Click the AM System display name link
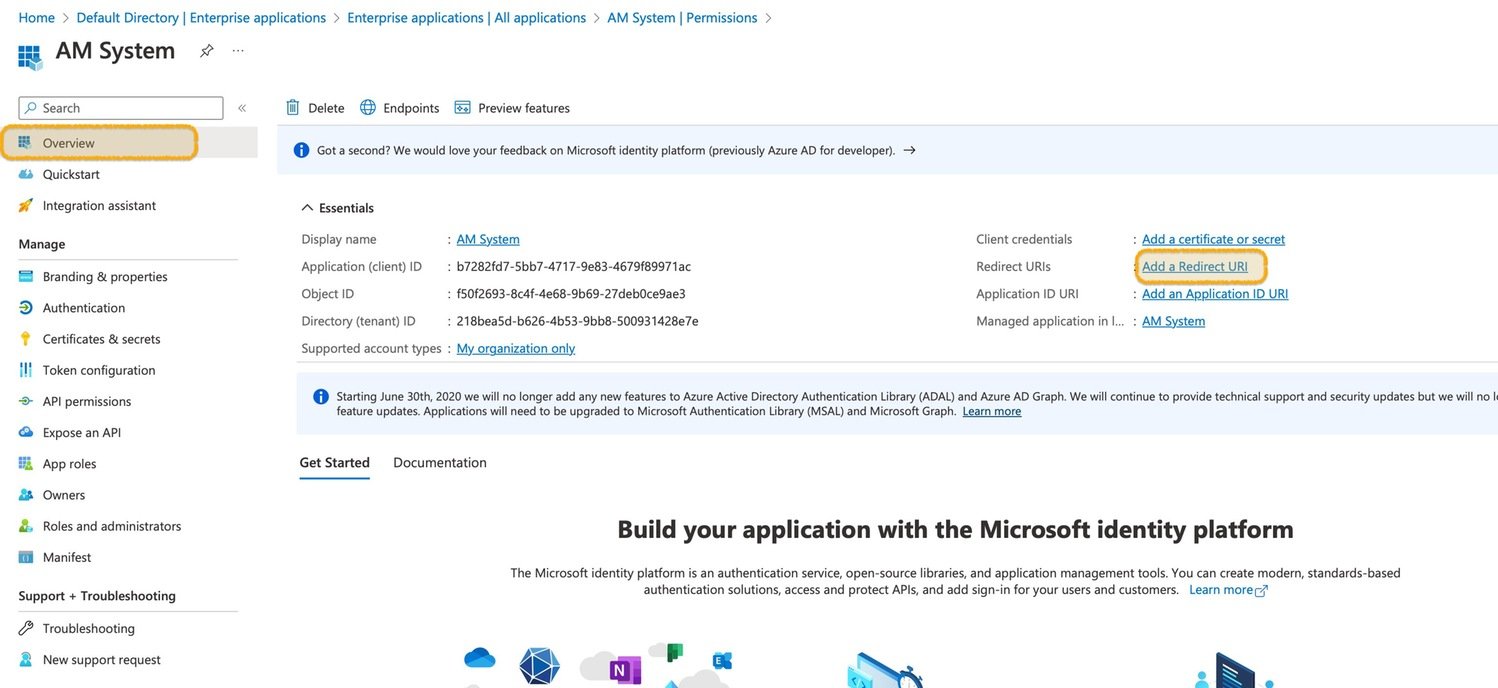 click(488, 239)
